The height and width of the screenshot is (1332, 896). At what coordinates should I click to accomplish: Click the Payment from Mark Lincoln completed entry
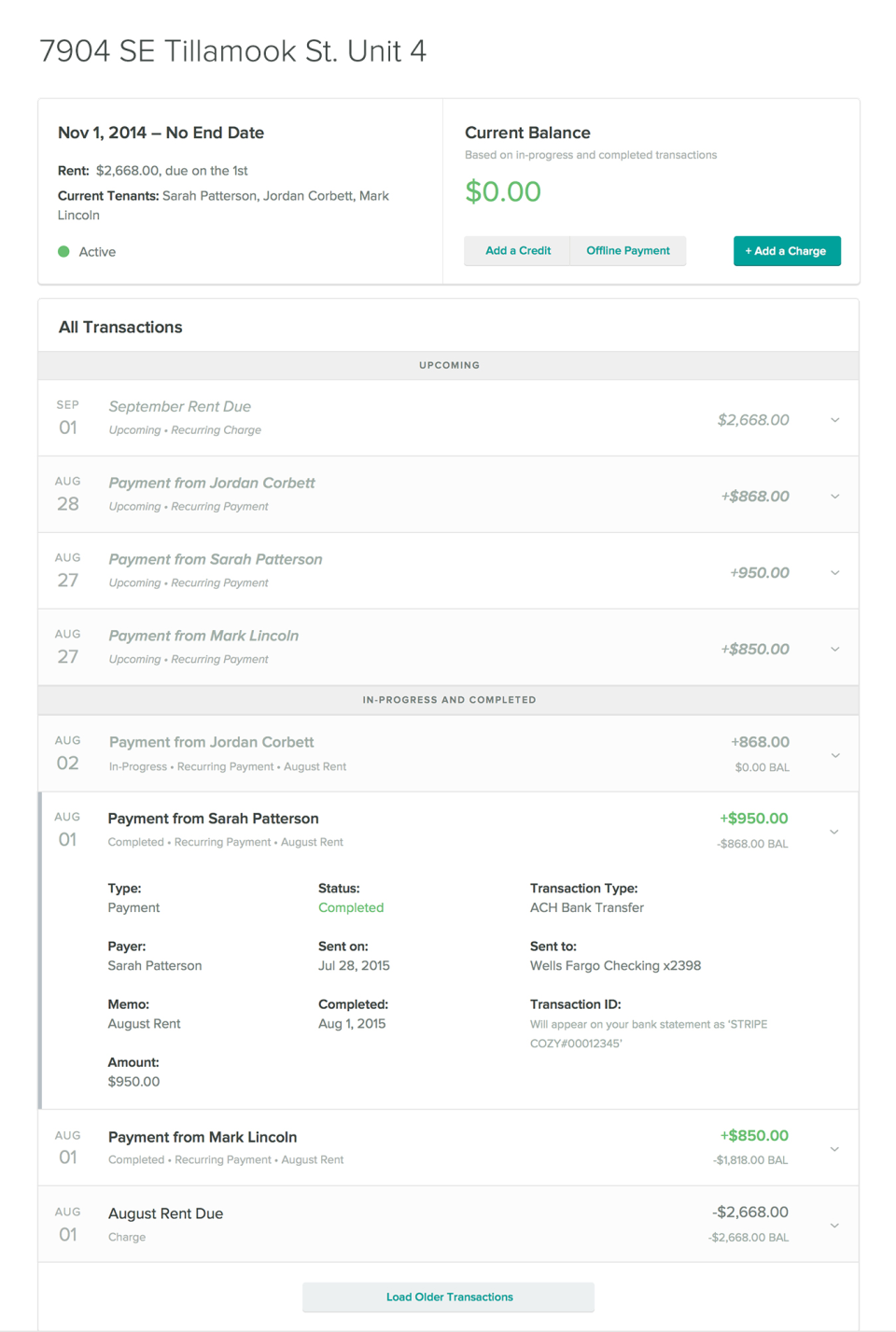(203, 1137)
